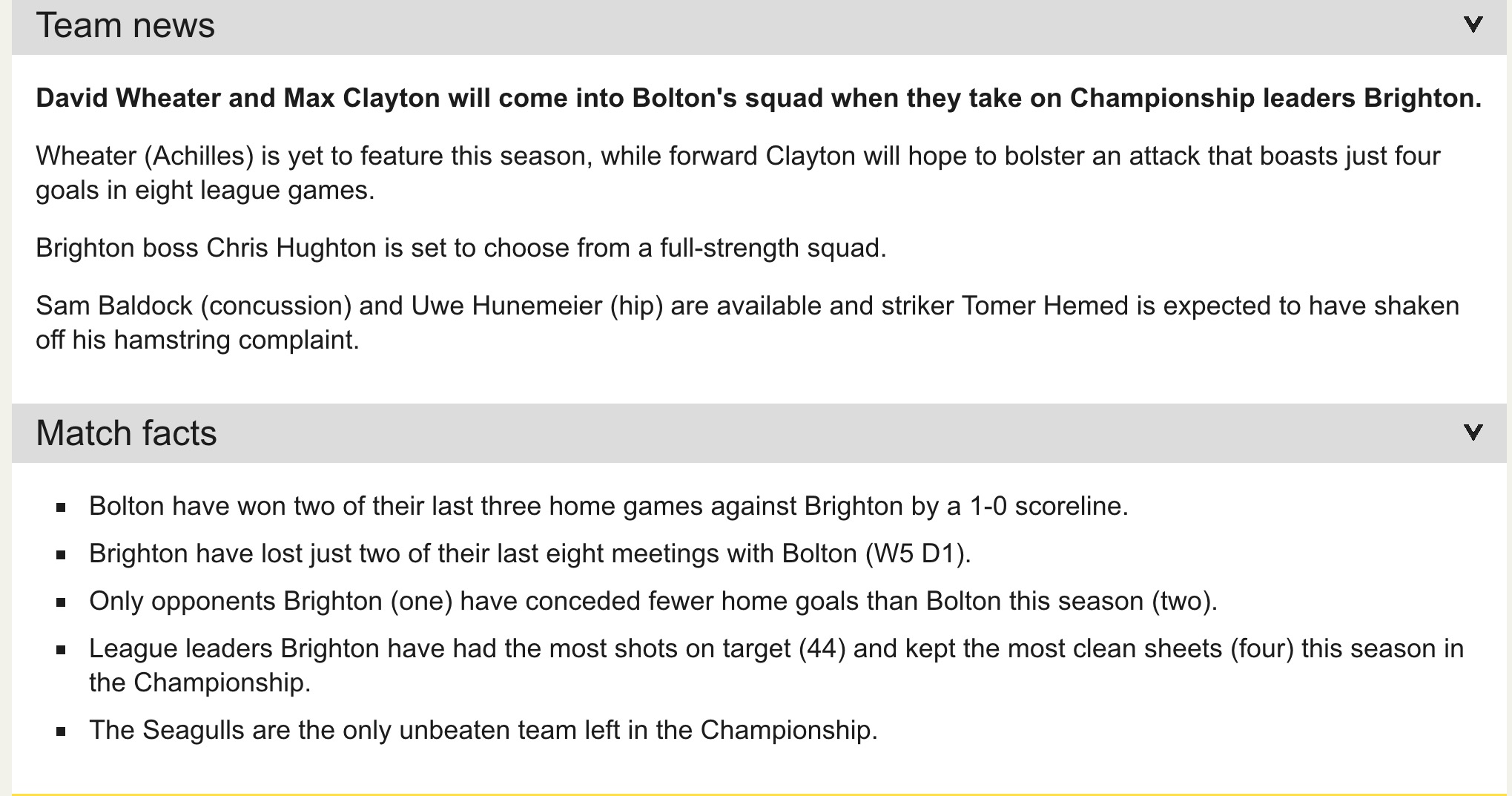
Task: Collapse the Match facts section chevron
Action: [x=1473, y=432]
